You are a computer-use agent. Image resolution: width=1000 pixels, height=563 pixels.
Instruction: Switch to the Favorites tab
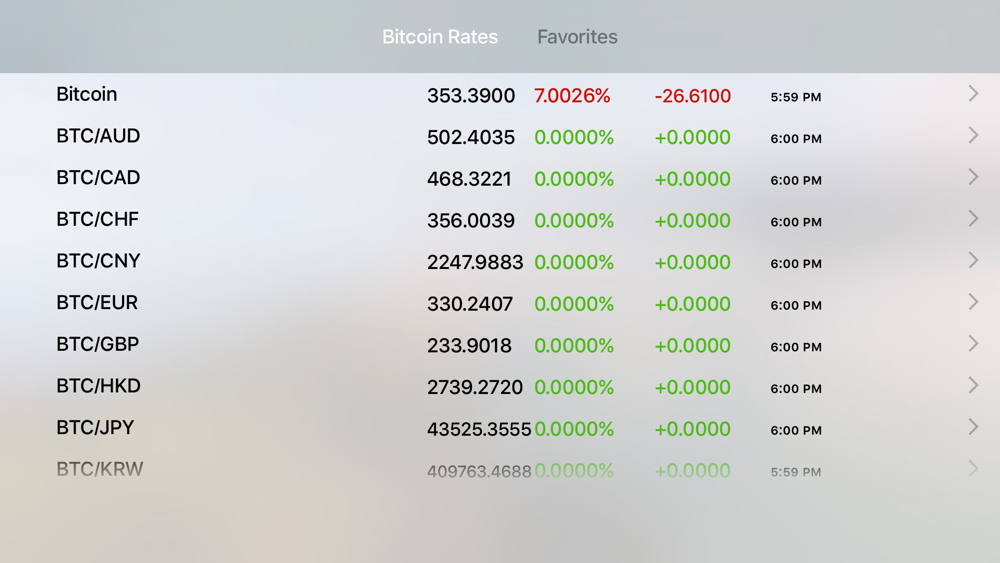pos(577,37)
